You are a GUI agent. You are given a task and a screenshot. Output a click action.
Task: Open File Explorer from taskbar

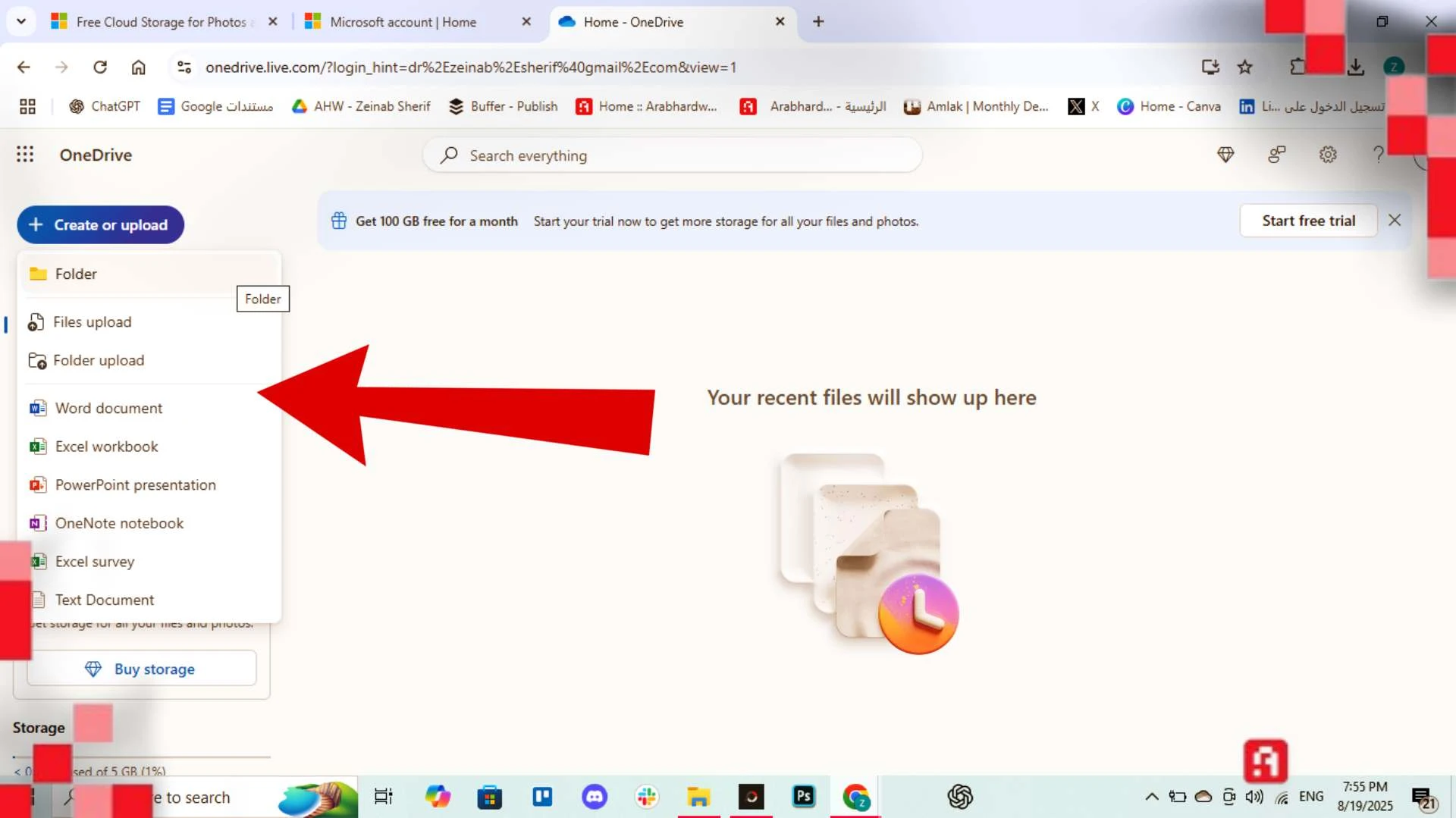(x=698, y=797)
